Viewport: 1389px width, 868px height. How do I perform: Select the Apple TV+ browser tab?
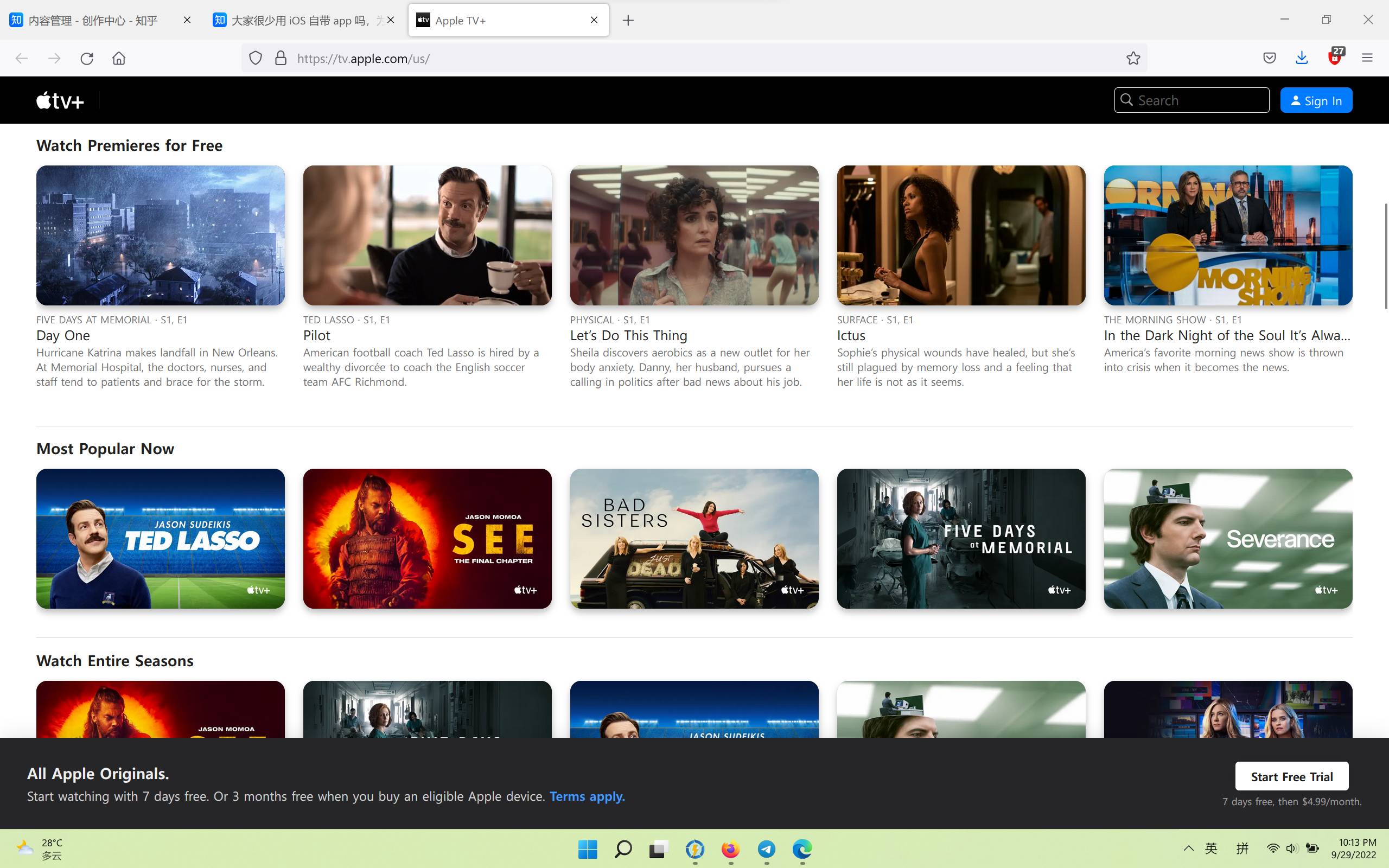coord(508,21)
